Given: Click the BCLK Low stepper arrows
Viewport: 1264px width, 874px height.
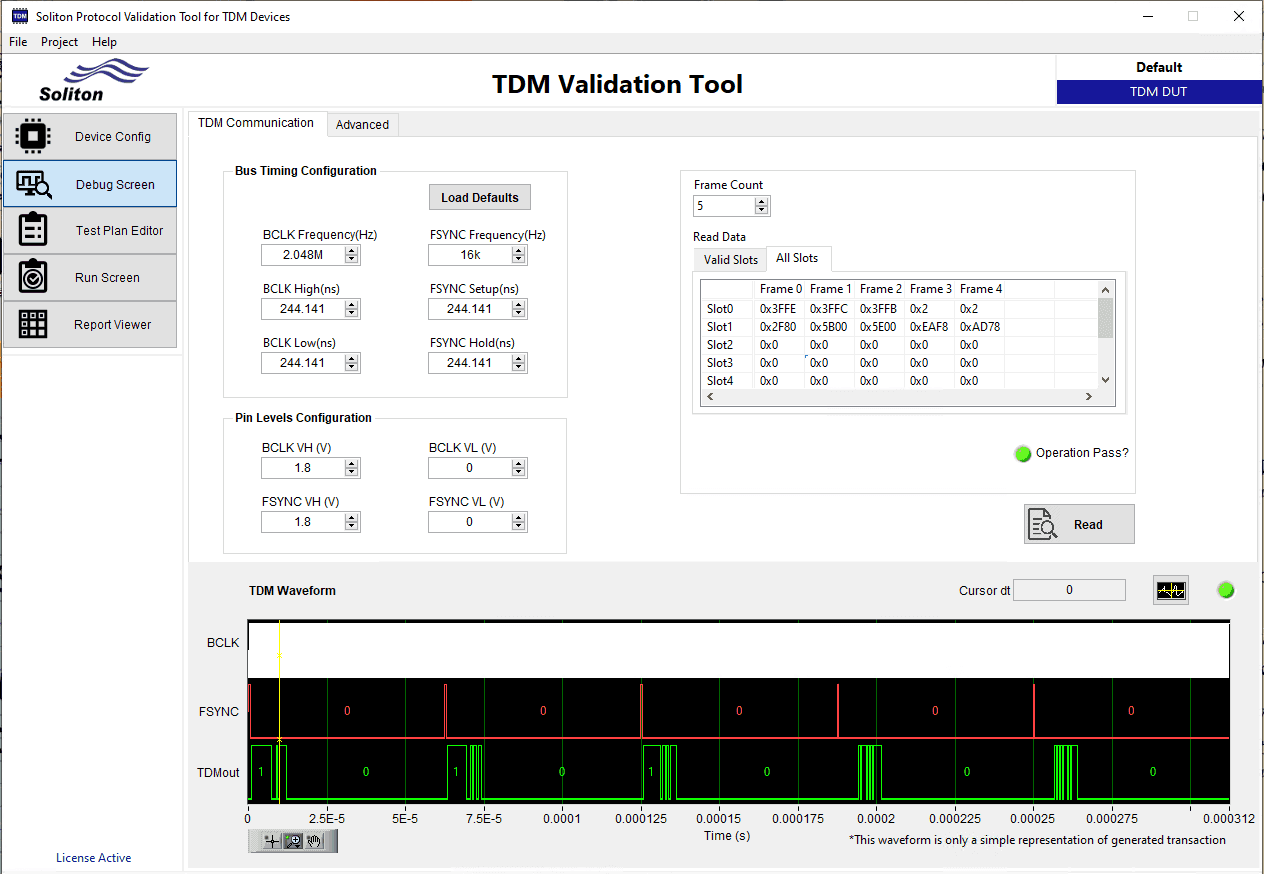Looking at the screenshot, I should [x=351, y=363].
